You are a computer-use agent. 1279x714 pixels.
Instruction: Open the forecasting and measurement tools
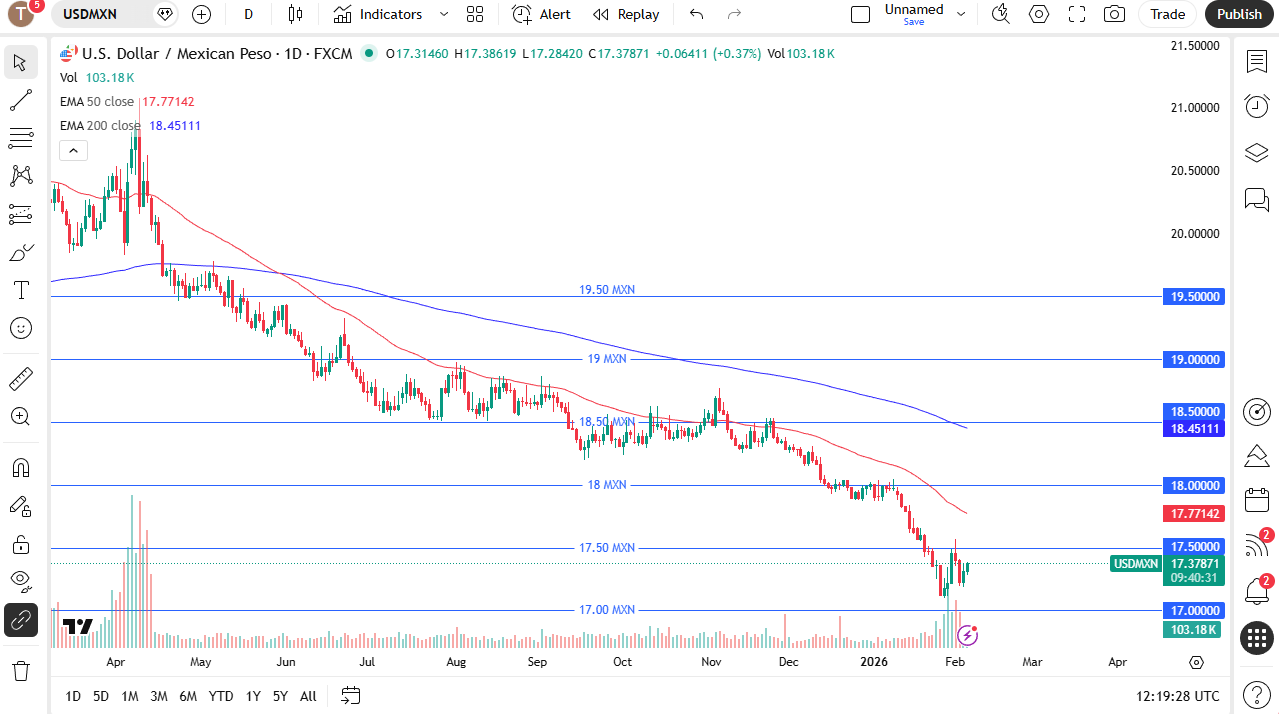[20, 214]
